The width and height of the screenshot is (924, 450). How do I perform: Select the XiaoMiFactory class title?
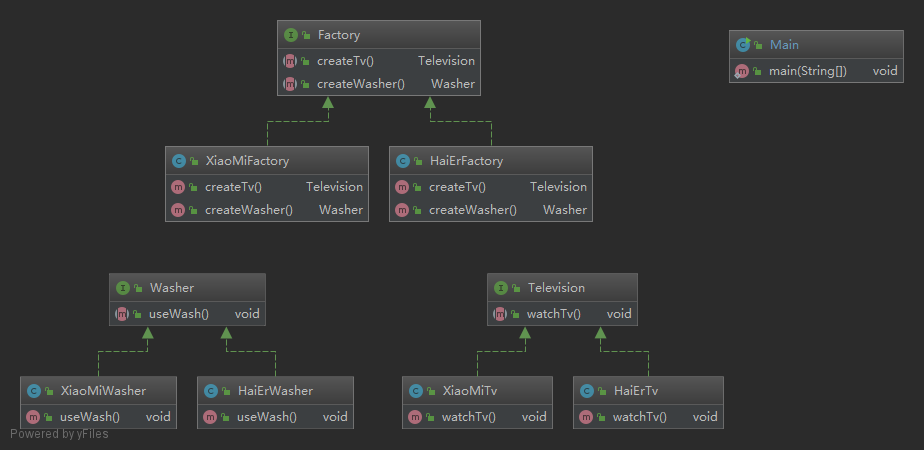[247, 161]
